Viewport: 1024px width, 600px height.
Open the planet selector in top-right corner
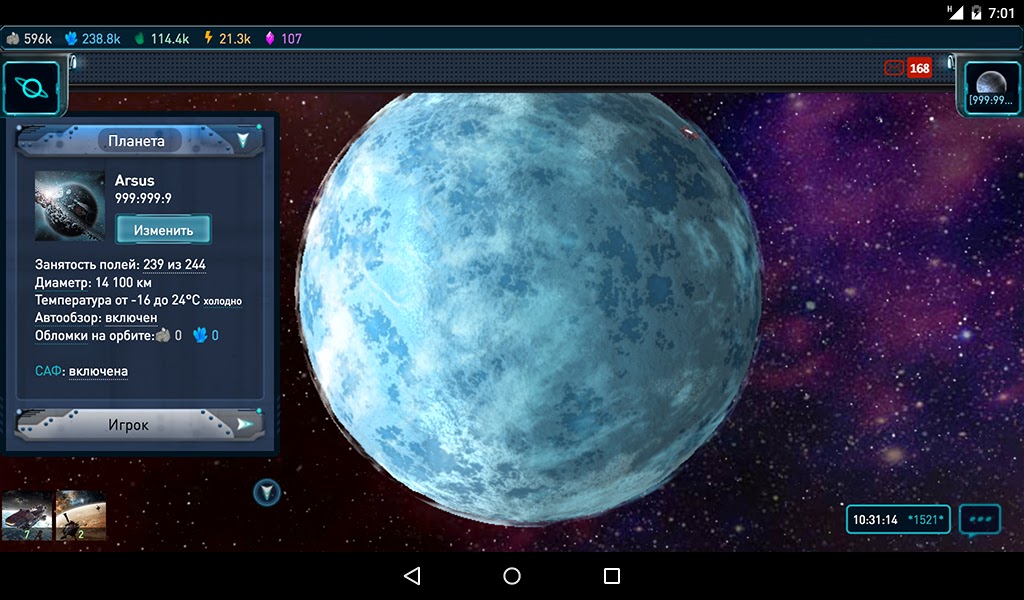(990, 88)
